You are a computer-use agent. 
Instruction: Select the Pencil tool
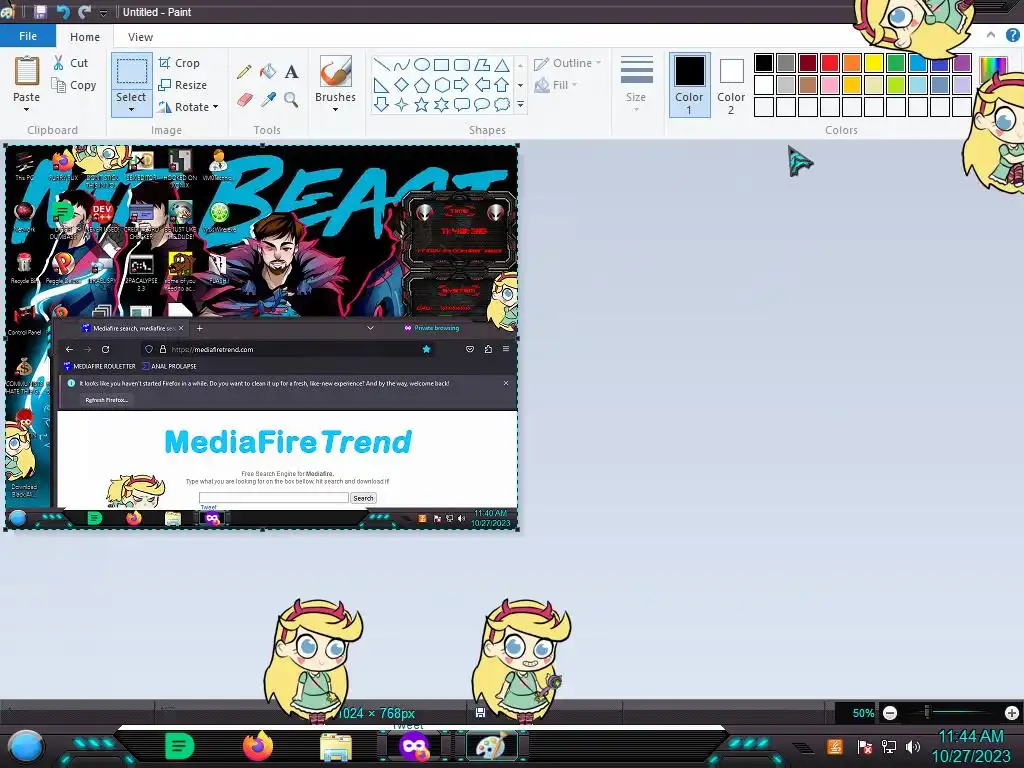pos(244,71)
